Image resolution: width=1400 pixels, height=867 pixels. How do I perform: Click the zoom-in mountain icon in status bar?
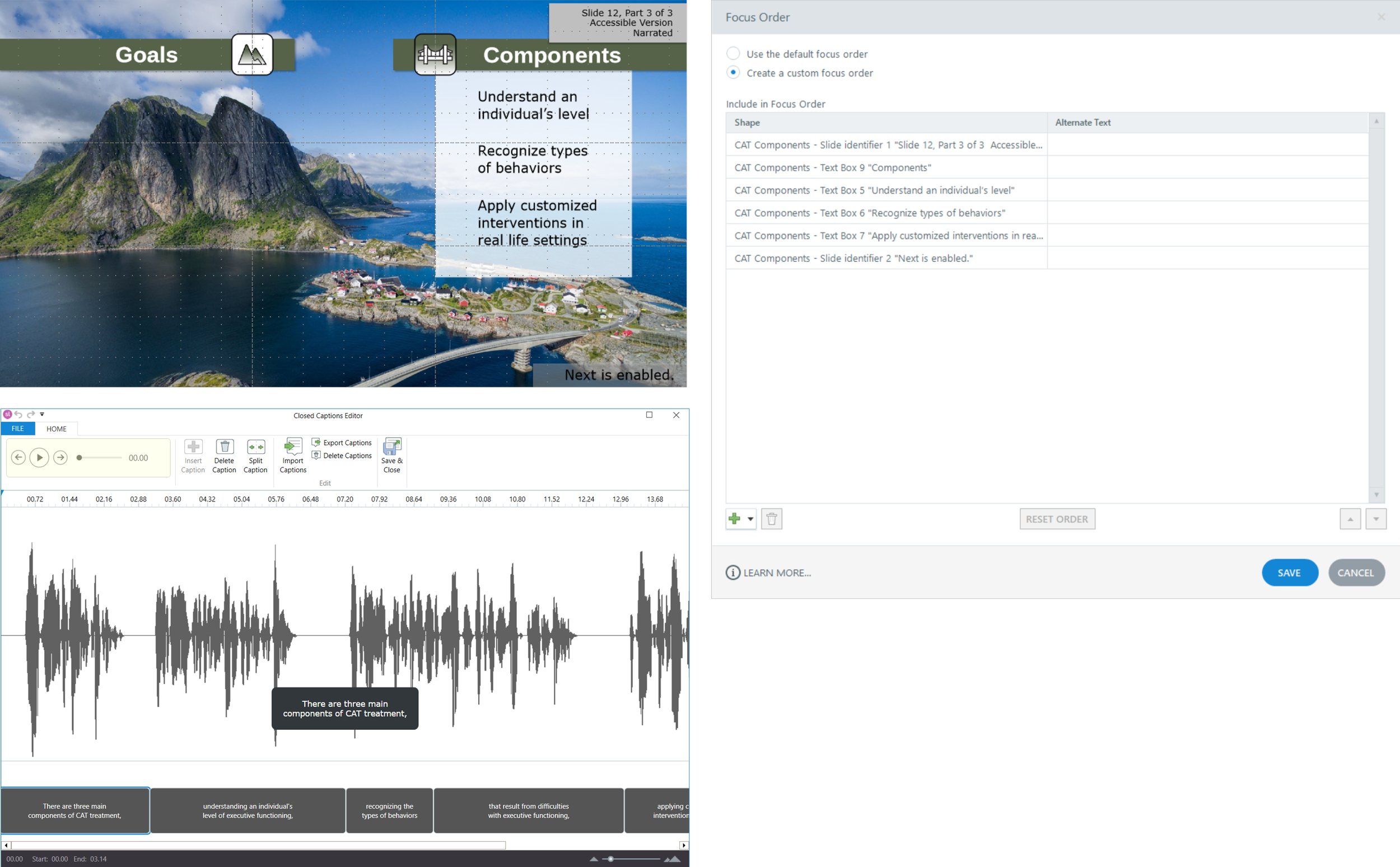(x=673, y=859)
